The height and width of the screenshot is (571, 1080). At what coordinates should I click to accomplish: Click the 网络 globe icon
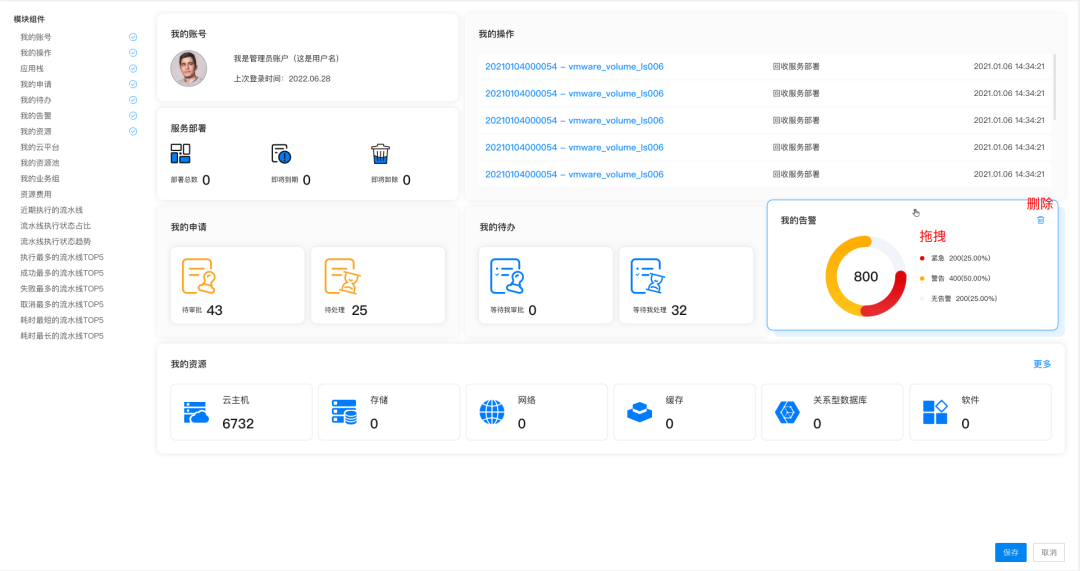(x=492, y=412)
